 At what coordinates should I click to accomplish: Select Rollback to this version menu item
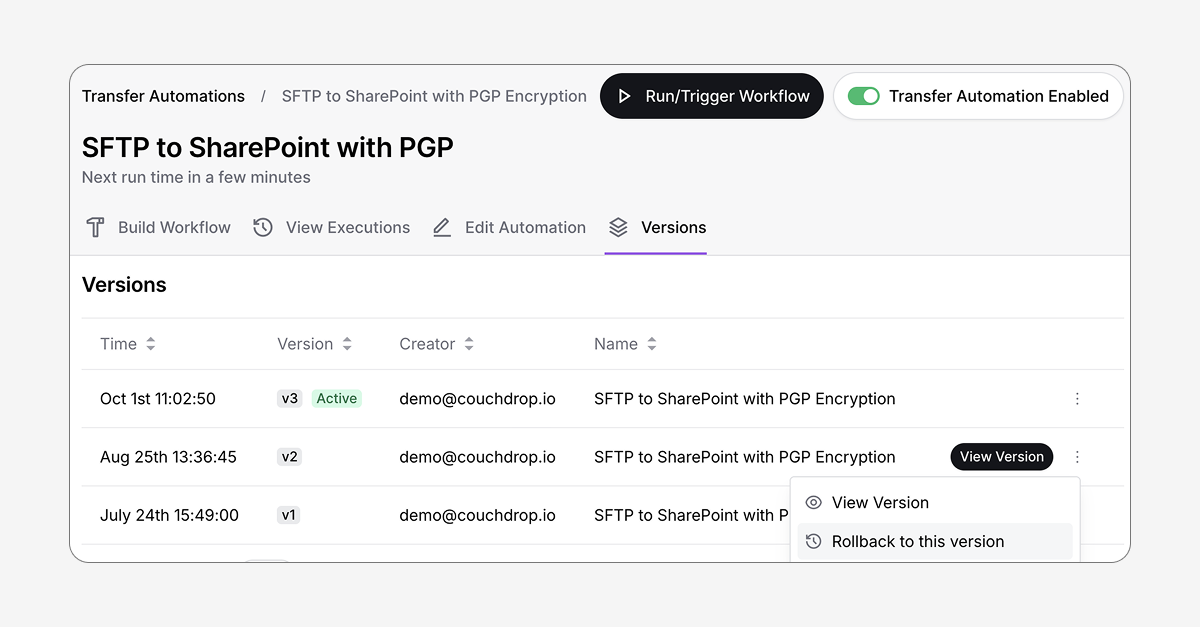click(x=917, y=542)
